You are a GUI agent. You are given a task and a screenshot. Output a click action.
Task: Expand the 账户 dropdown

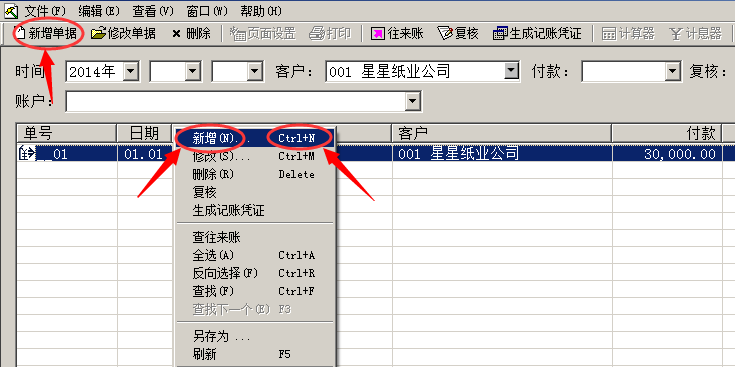(413, 101)
